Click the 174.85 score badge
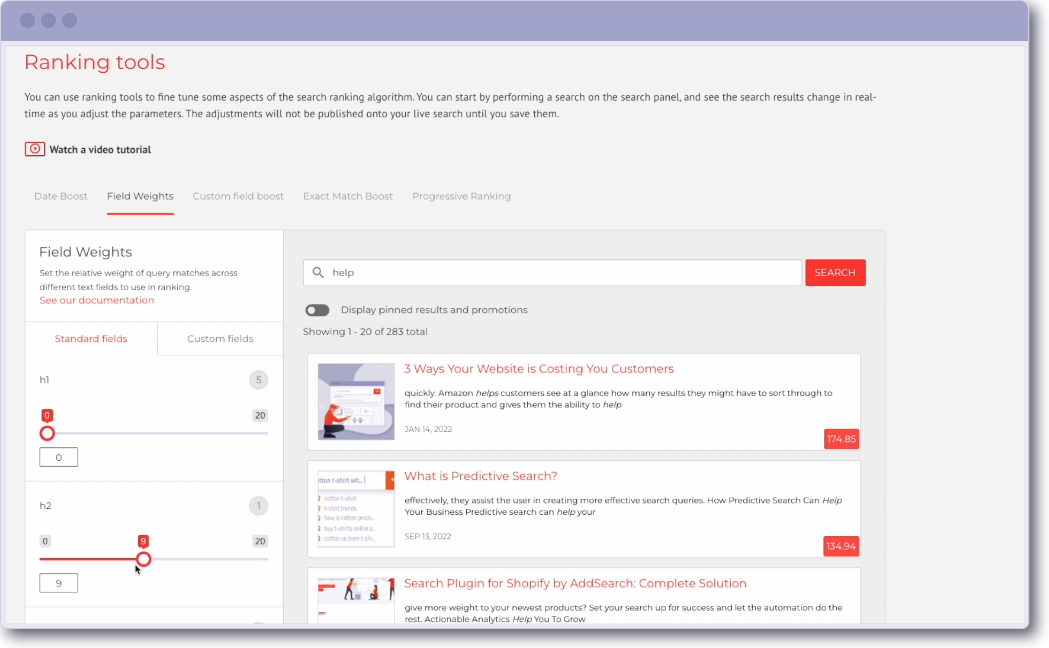 (841, 439)
